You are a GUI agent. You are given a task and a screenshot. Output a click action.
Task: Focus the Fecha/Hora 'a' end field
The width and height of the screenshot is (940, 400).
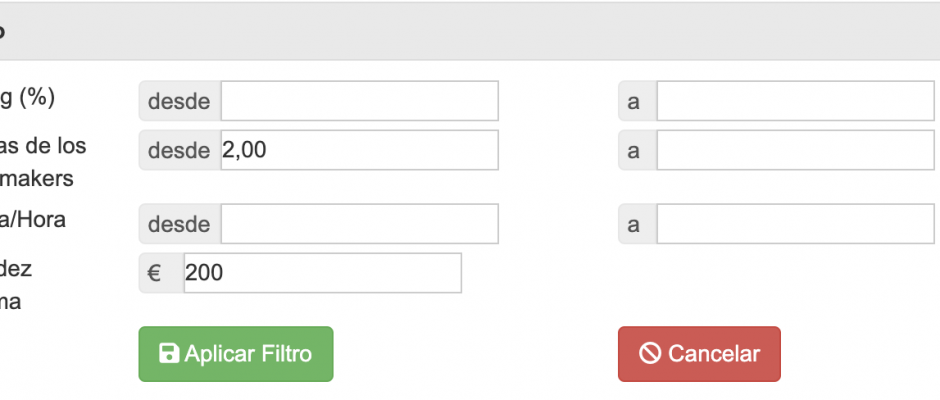point(796,224)
